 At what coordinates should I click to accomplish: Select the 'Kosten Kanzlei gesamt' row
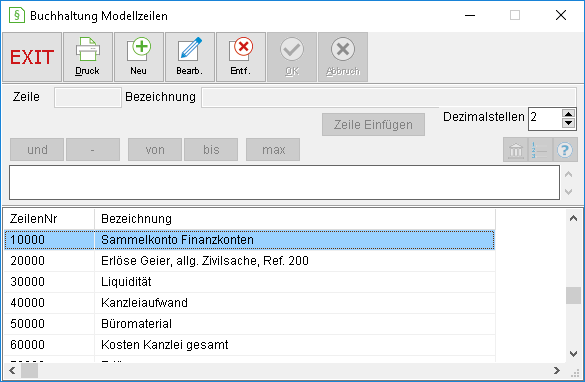click(250, 344)
